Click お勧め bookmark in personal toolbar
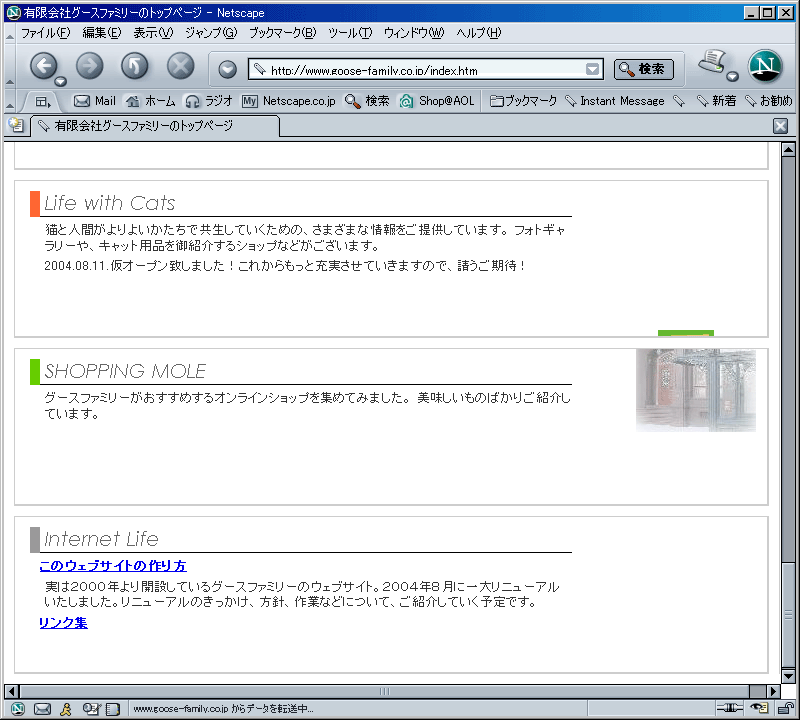The height and width of the screenshot is (720, 800). click(x=768, y=101)
